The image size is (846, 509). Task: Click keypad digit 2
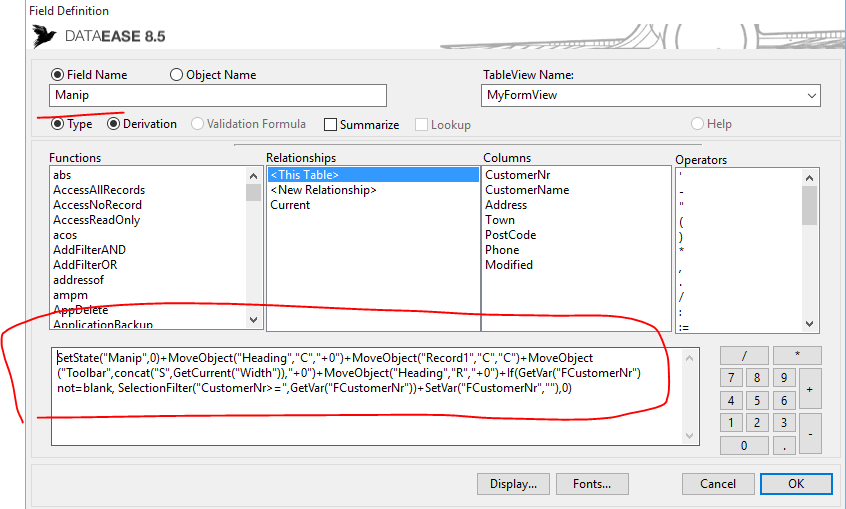point(758,423)
